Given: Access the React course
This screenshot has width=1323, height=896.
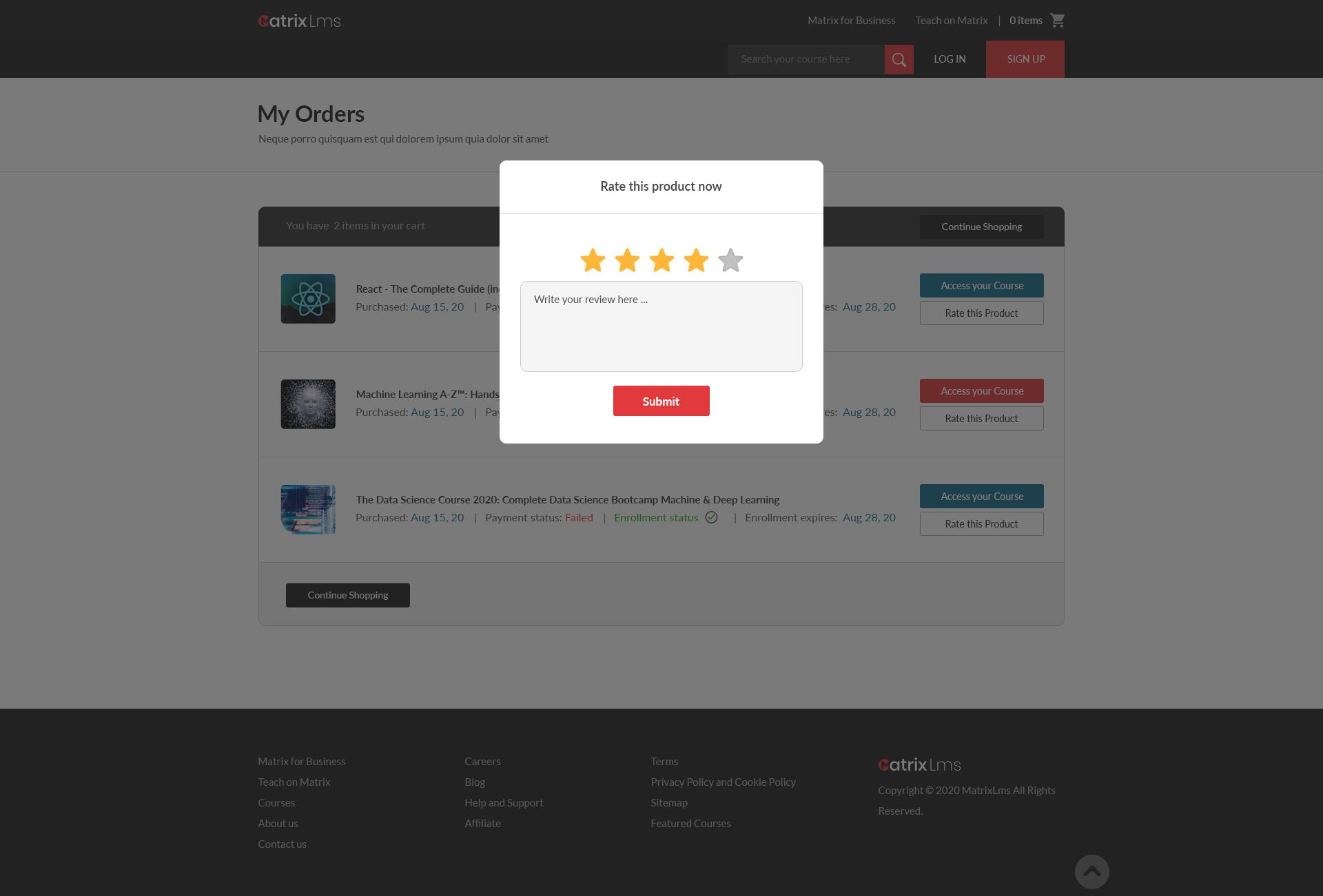Looking at the screenshot, I should coord(982,286).
